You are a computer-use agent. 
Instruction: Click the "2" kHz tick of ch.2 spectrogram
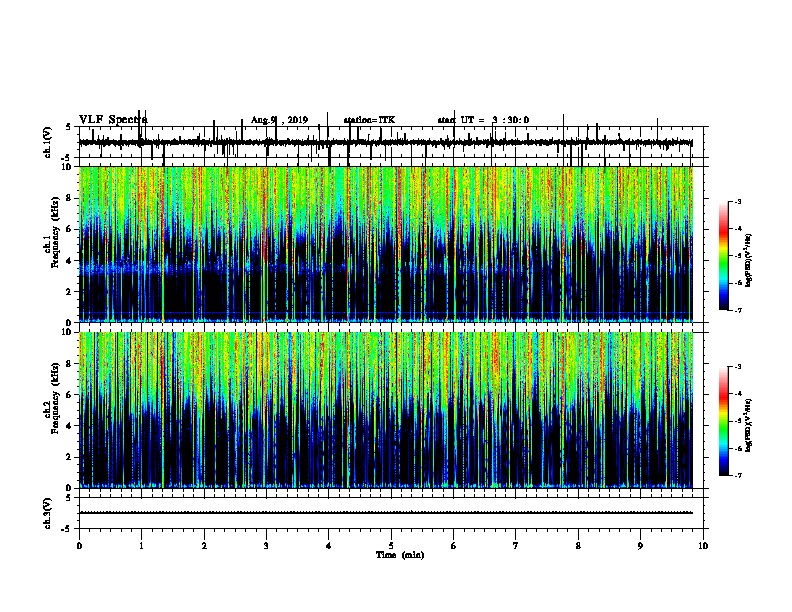point(70,457)
